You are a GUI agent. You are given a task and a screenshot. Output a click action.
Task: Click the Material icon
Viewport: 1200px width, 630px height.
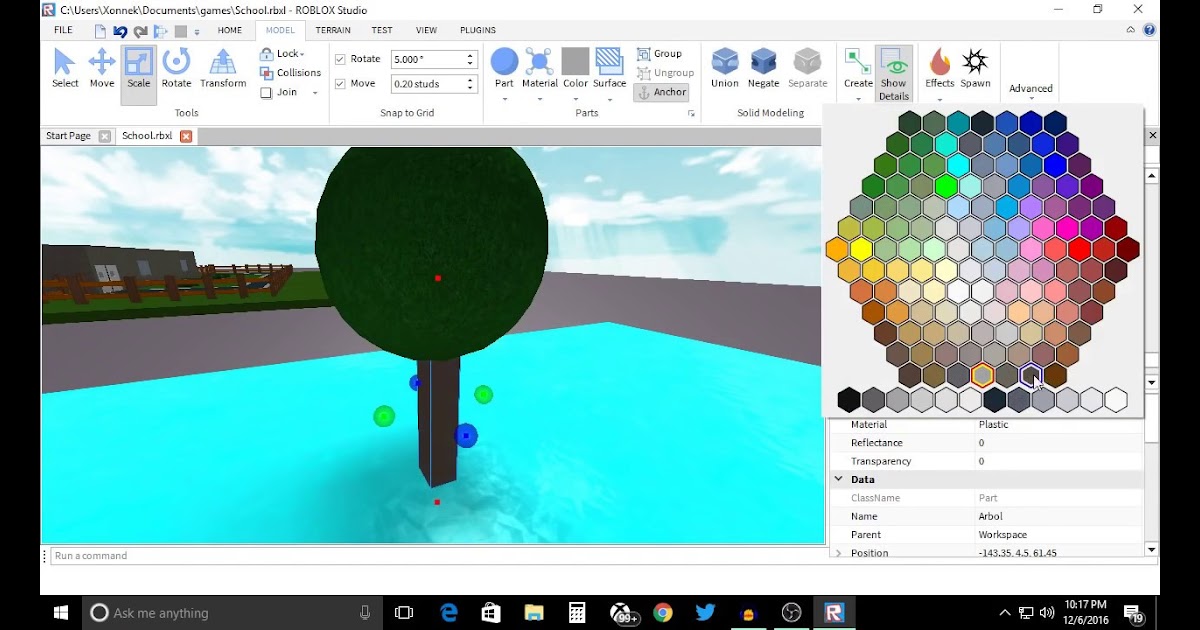540,62
